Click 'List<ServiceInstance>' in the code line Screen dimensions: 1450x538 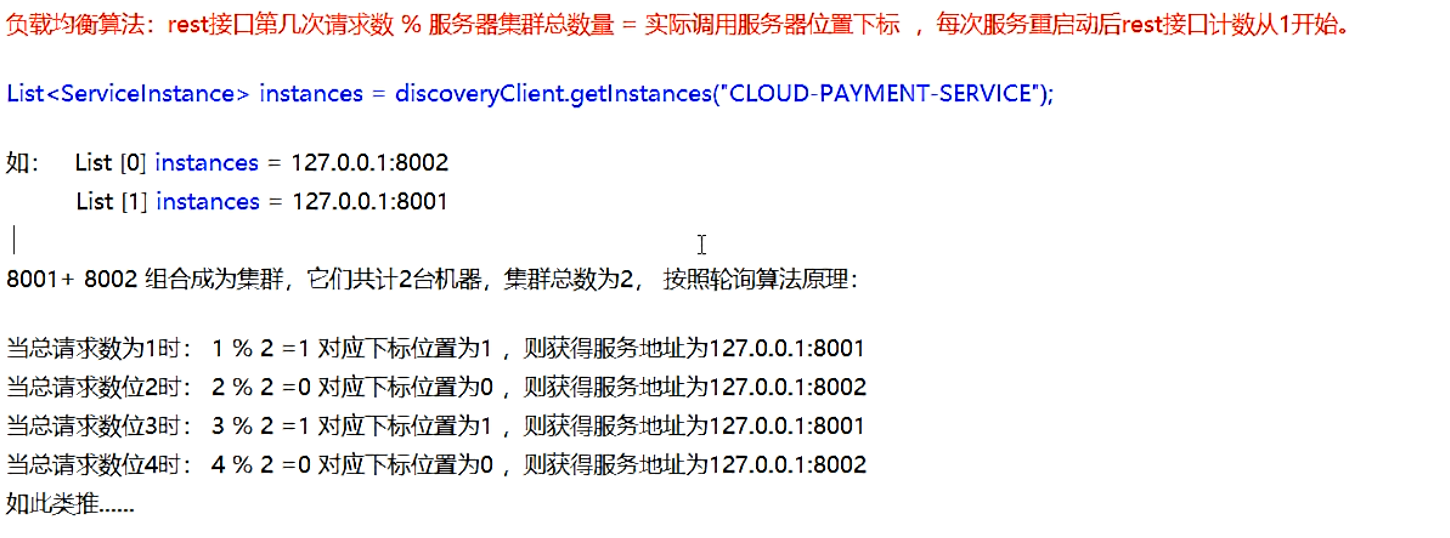point(128,94)
